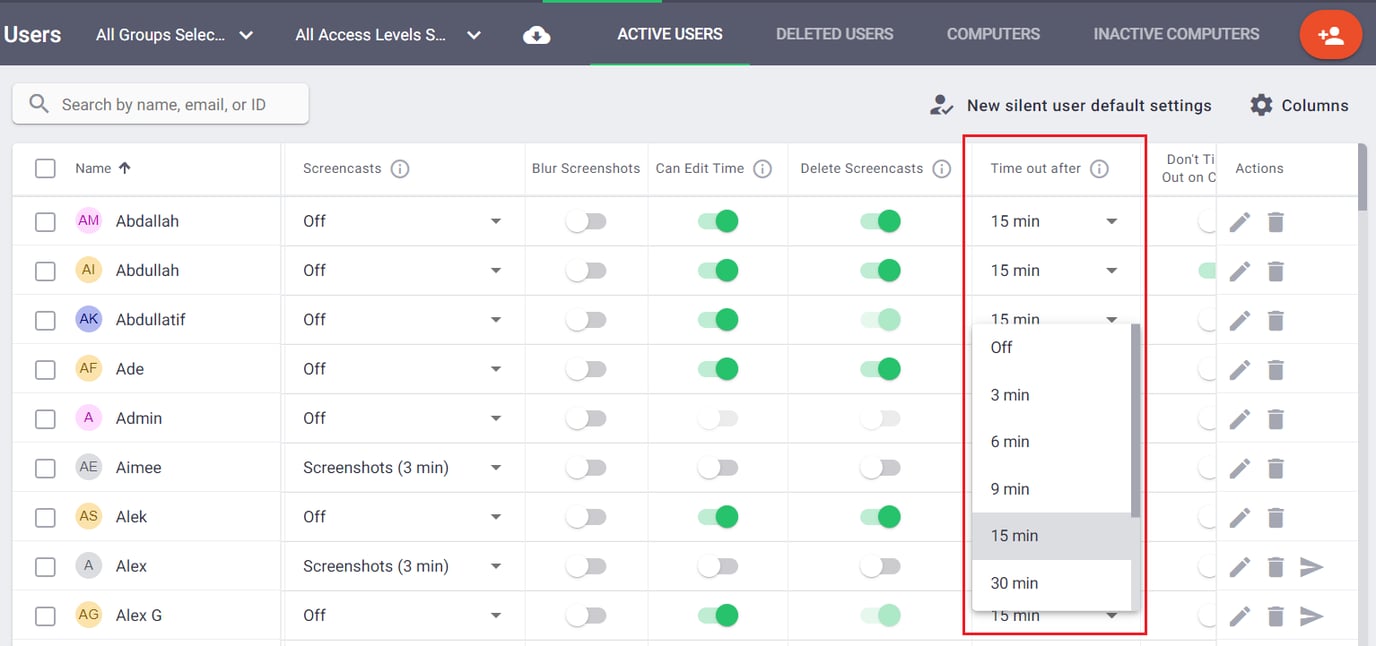Screen dimensions: 1376x646
Task: Click the info icon beside Time out after
Action: [1099, 169]
